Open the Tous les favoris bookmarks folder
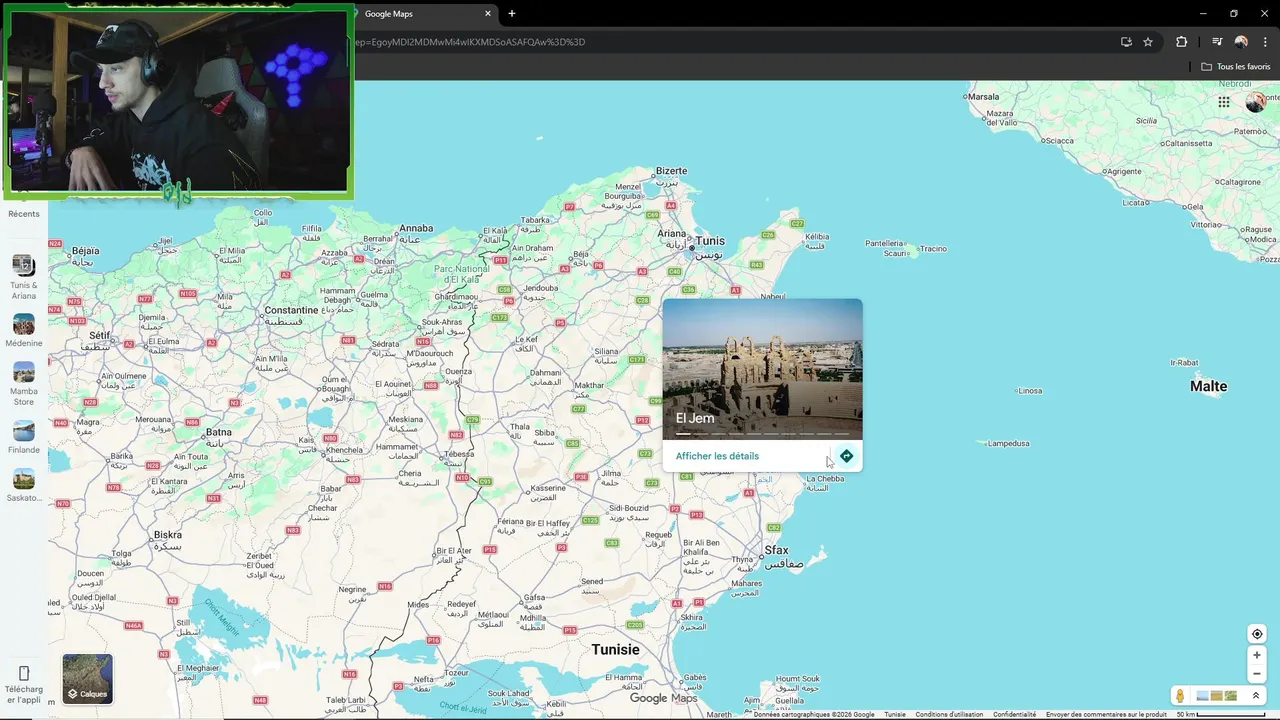 [1236, 67]
